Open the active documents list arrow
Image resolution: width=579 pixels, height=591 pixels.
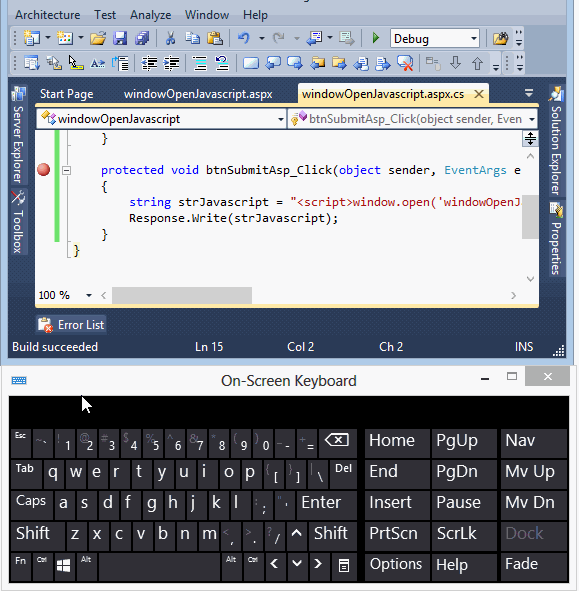pyautogui.click(x=529, y=93)
